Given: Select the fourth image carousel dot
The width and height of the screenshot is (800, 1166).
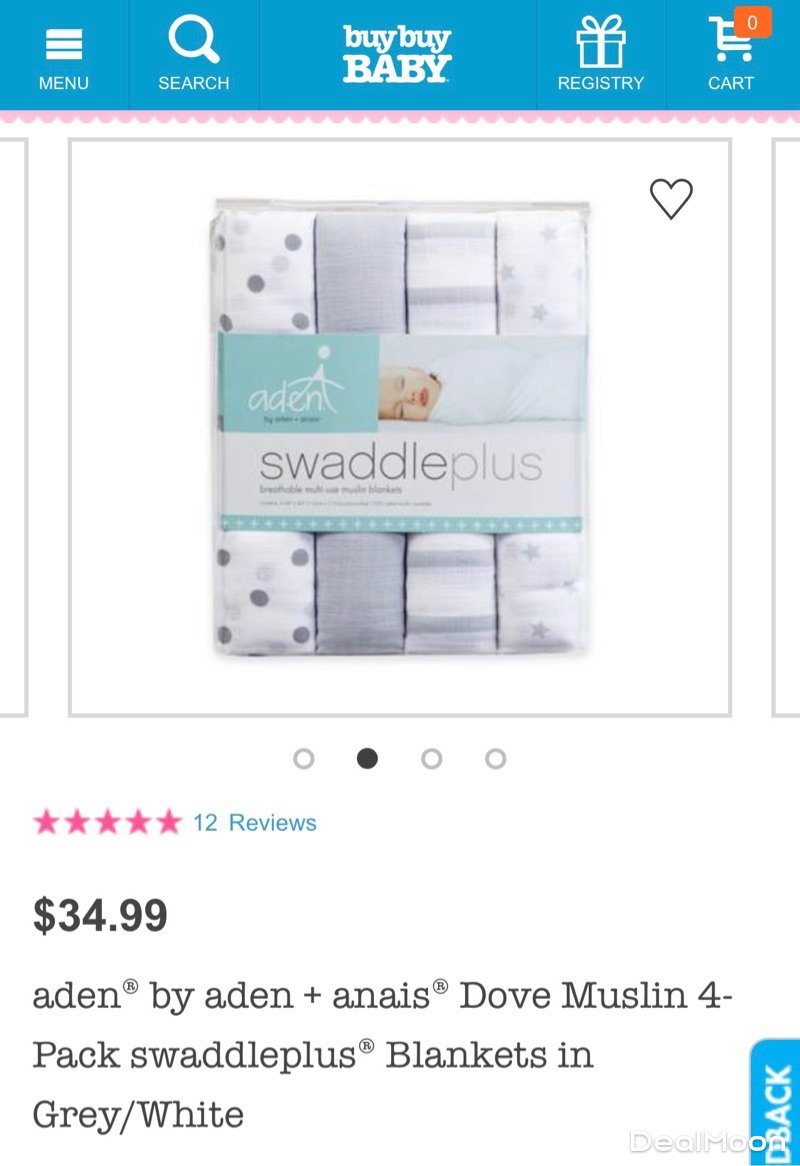Looking at the screenshot, I should (x=496, y=758).
